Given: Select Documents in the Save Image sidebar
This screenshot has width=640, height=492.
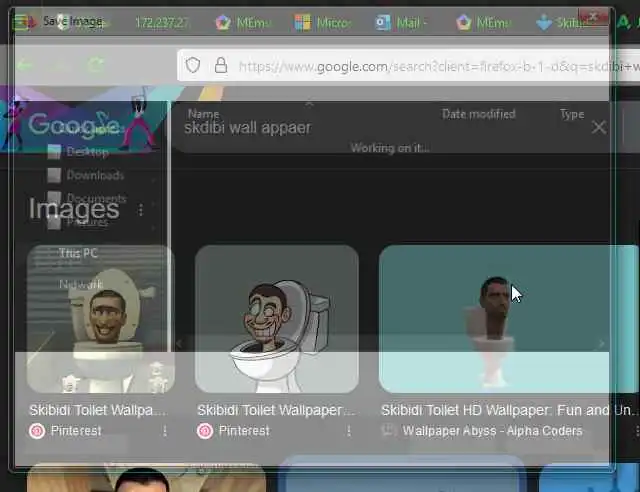Looking at the screenshot, I should click(x=96, y=198).
